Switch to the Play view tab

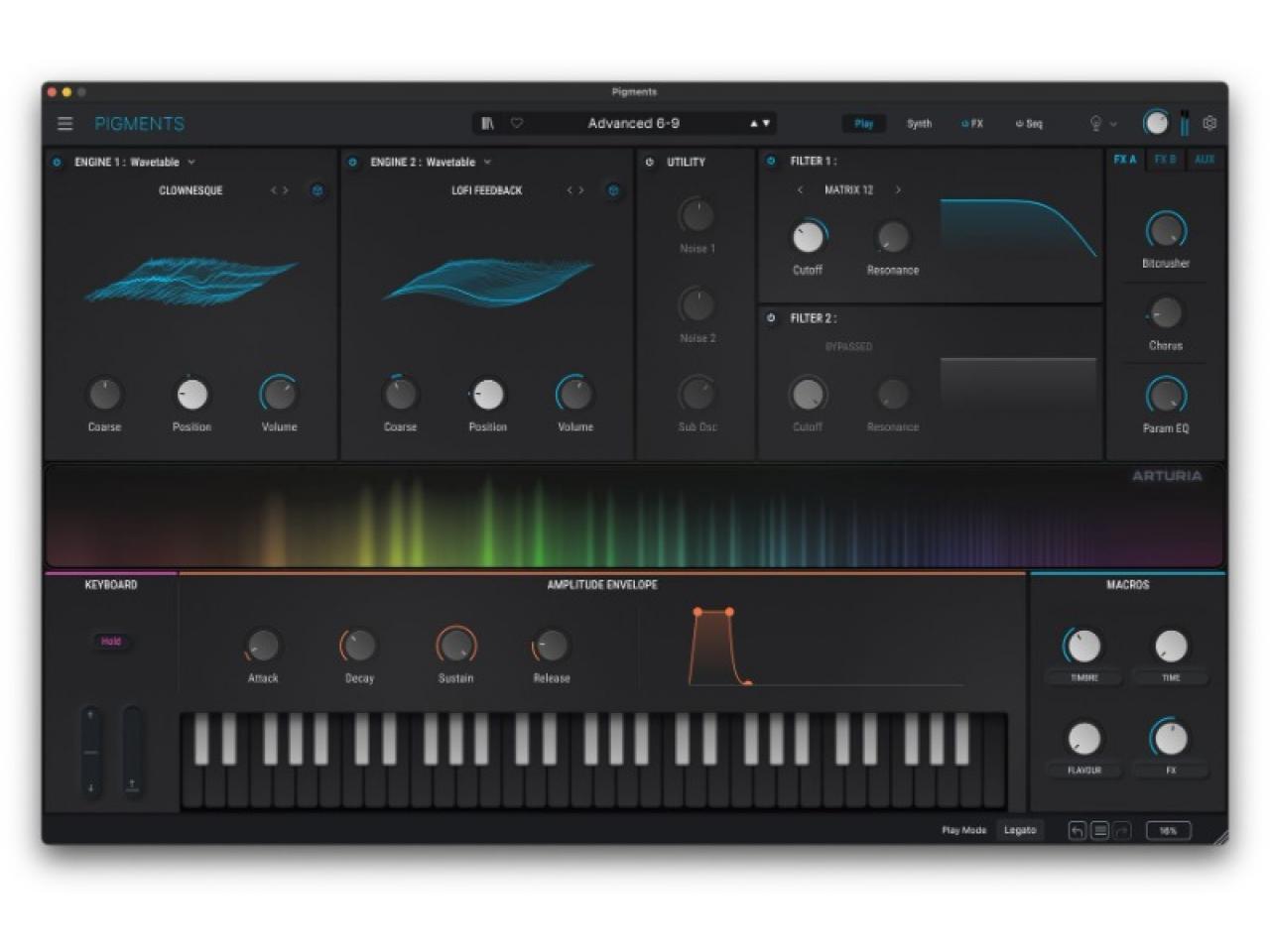tap(864, 124)
